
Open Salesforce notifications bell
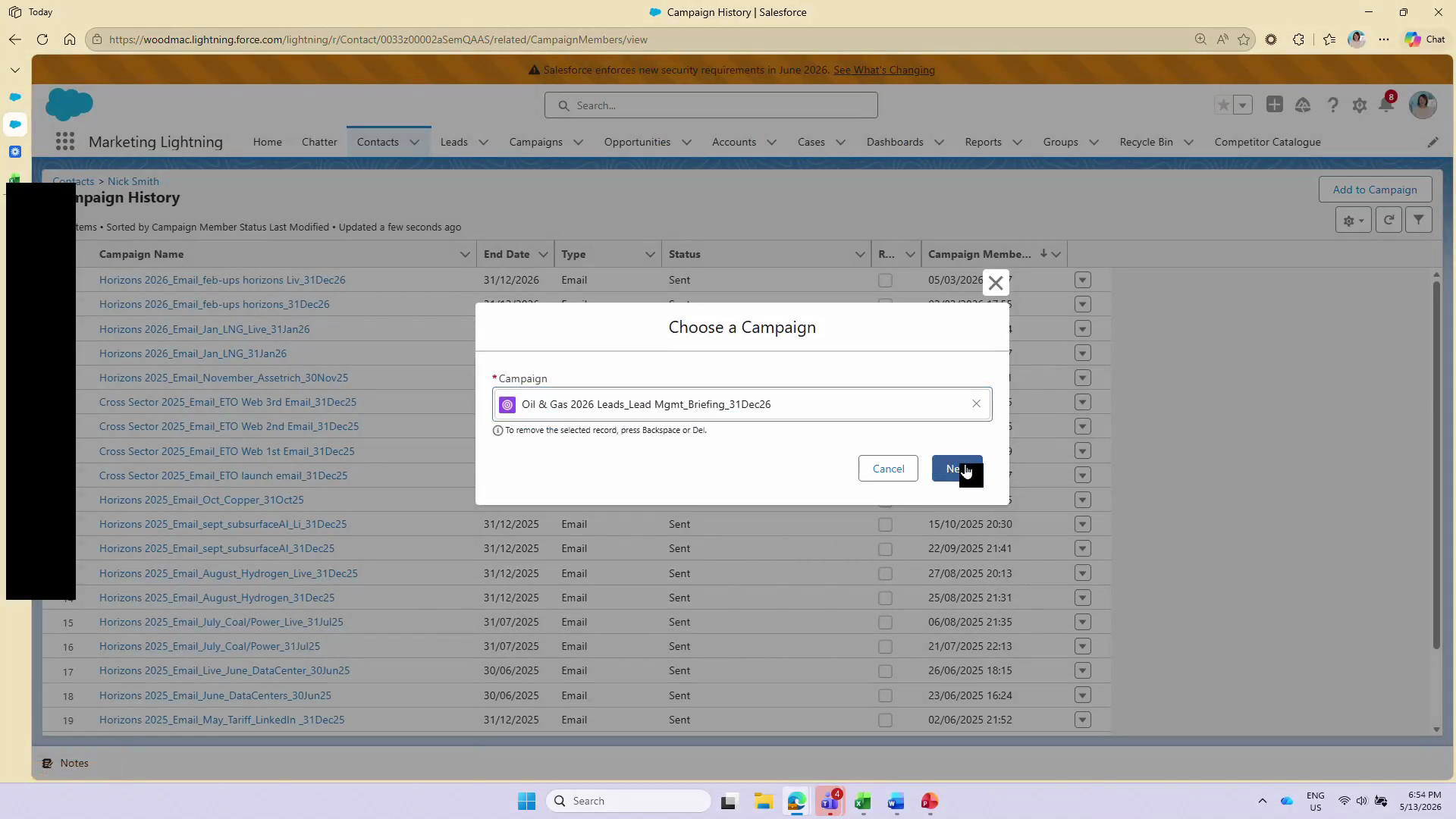point(1386,105)
